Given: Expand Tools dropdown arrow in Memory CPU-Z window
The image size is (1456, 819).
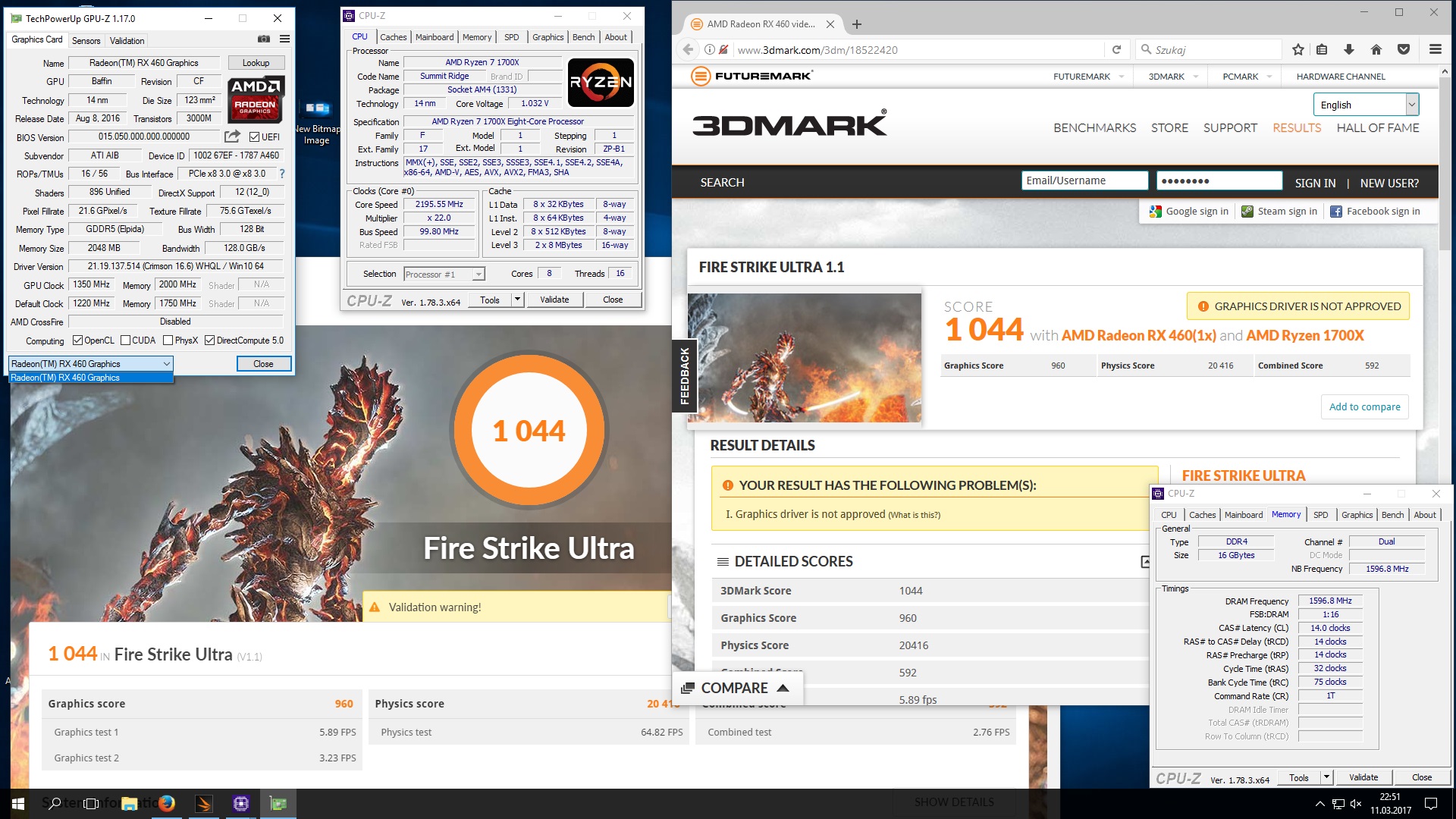Looking at the screenshot, I should tap(1326, 777).
